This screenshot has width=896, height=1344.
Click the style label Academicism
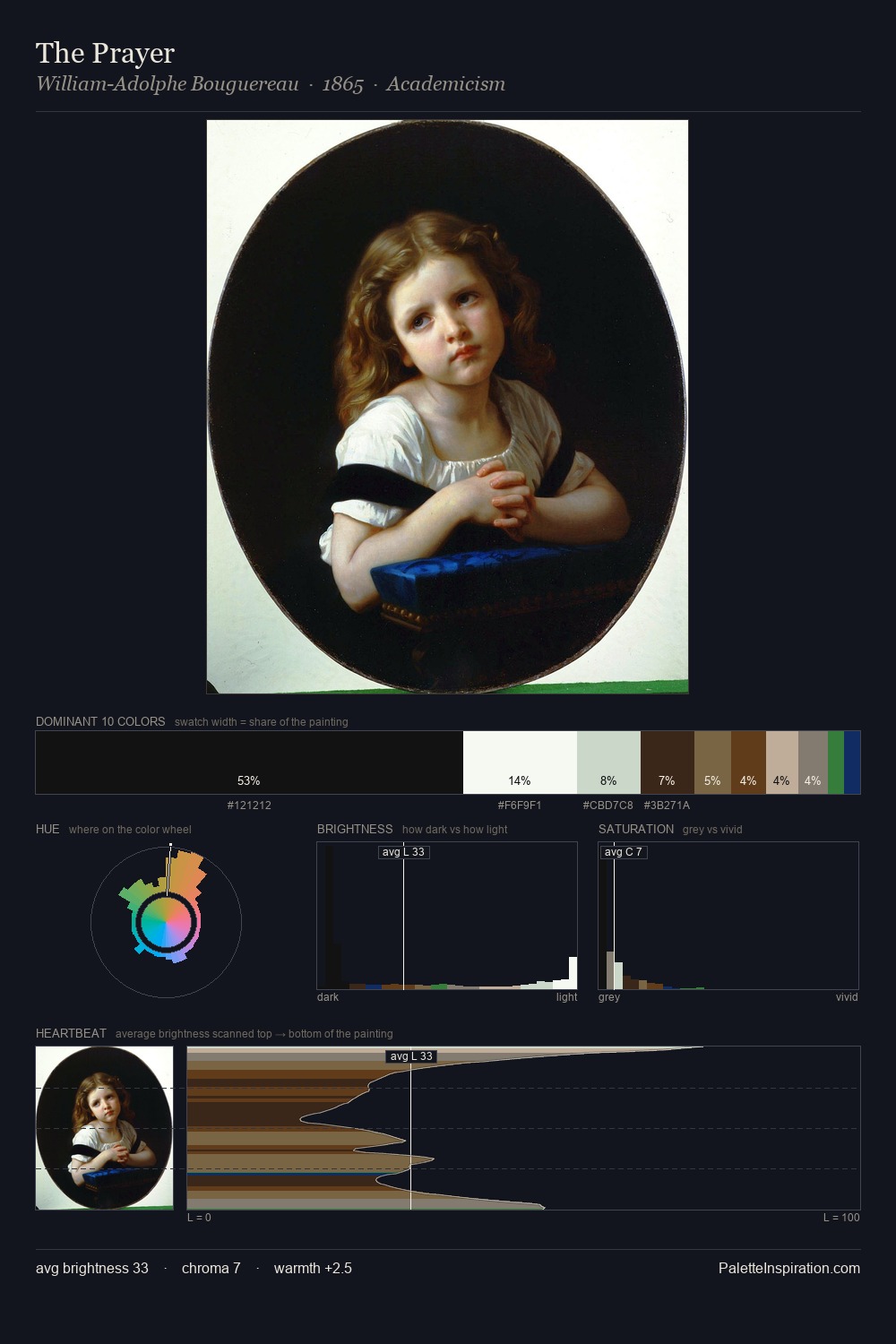click(445, 84)
